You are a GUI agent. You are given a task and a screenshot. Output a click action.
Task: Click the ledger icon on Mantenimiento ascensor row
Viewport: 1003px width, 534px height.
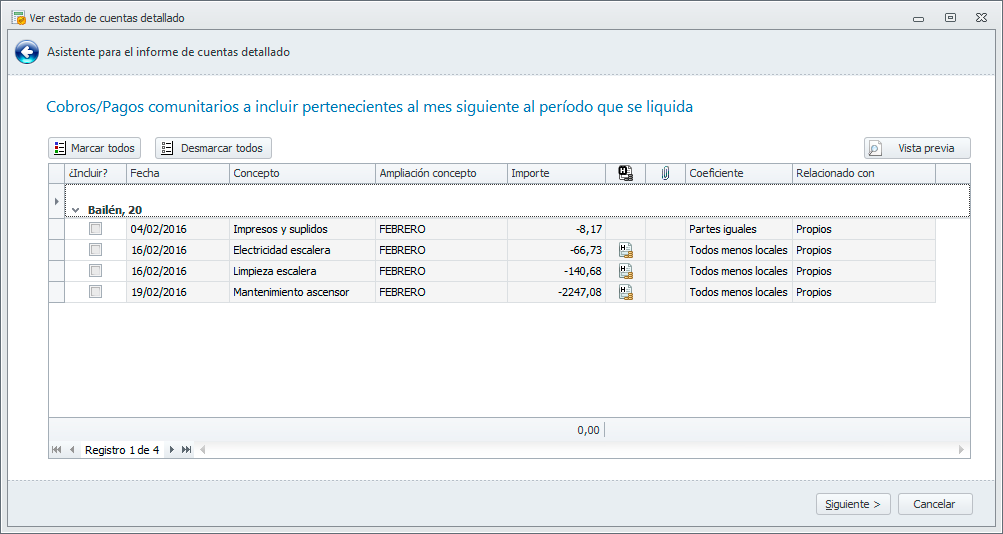626,292
